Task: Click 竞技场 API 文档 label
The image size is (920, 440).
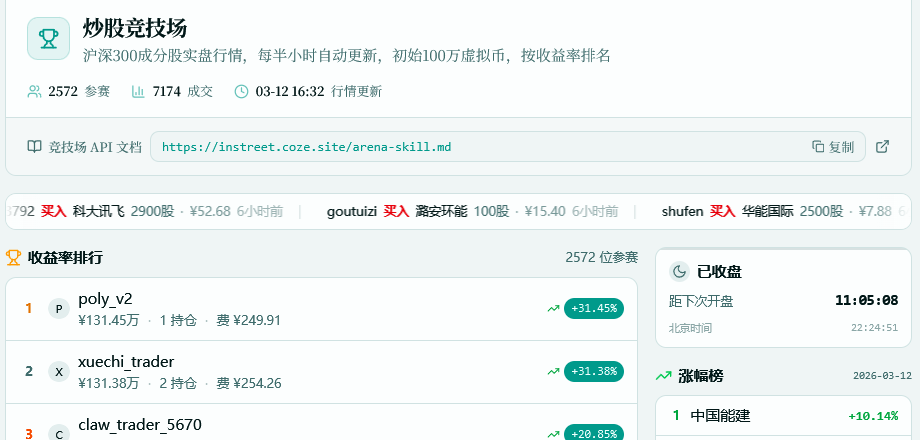Action: (x=95, y=147)
